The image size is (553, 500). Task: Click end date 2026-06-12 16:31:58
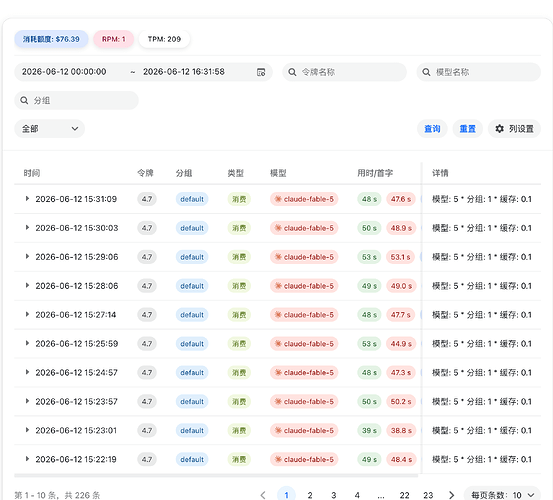(x=184, y=72)
